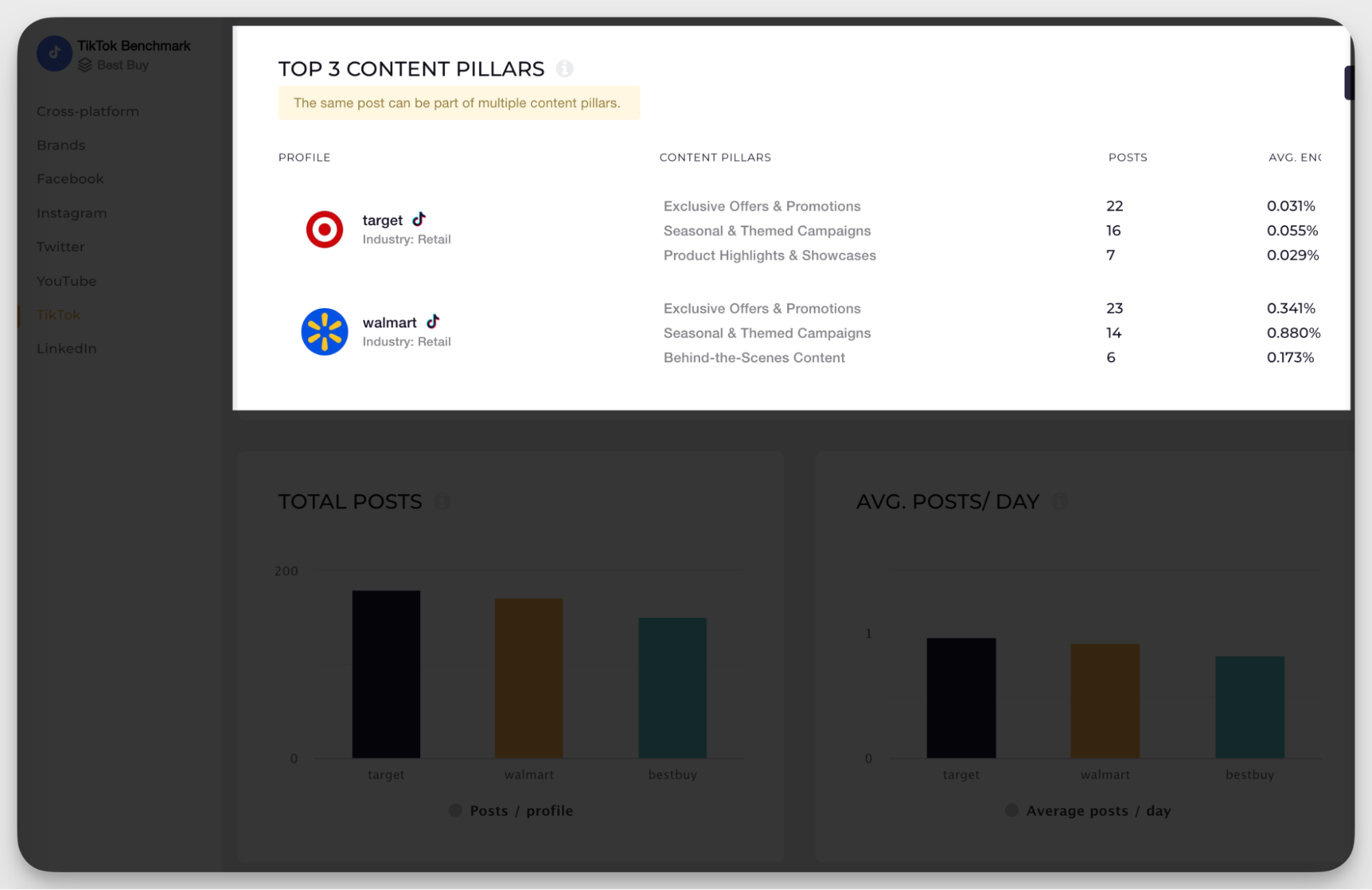This screenshot has height=890, width=1372.
Task: Select the Instagram tab in sidebar
Action: pyautogui.click(x=69, y=212)
